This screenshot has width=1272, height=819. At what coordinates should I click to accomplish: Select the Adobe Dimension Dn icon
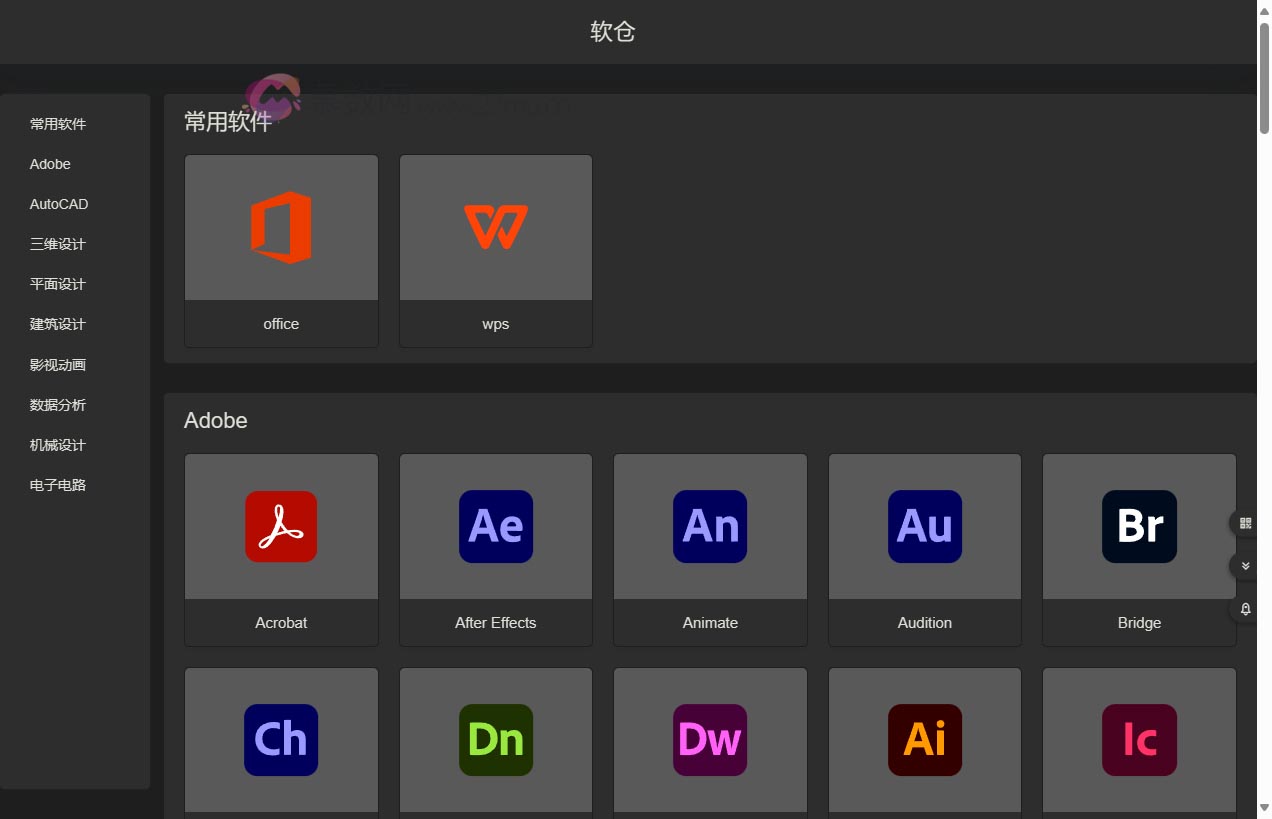point(496,740)
